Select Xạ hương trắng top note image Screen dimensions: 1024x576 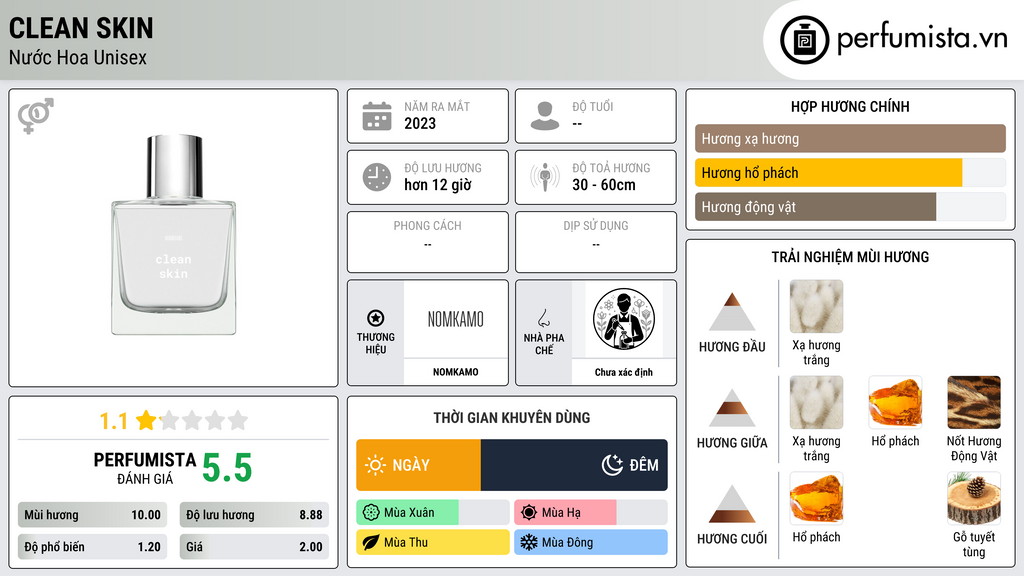(x=816, y=306)
